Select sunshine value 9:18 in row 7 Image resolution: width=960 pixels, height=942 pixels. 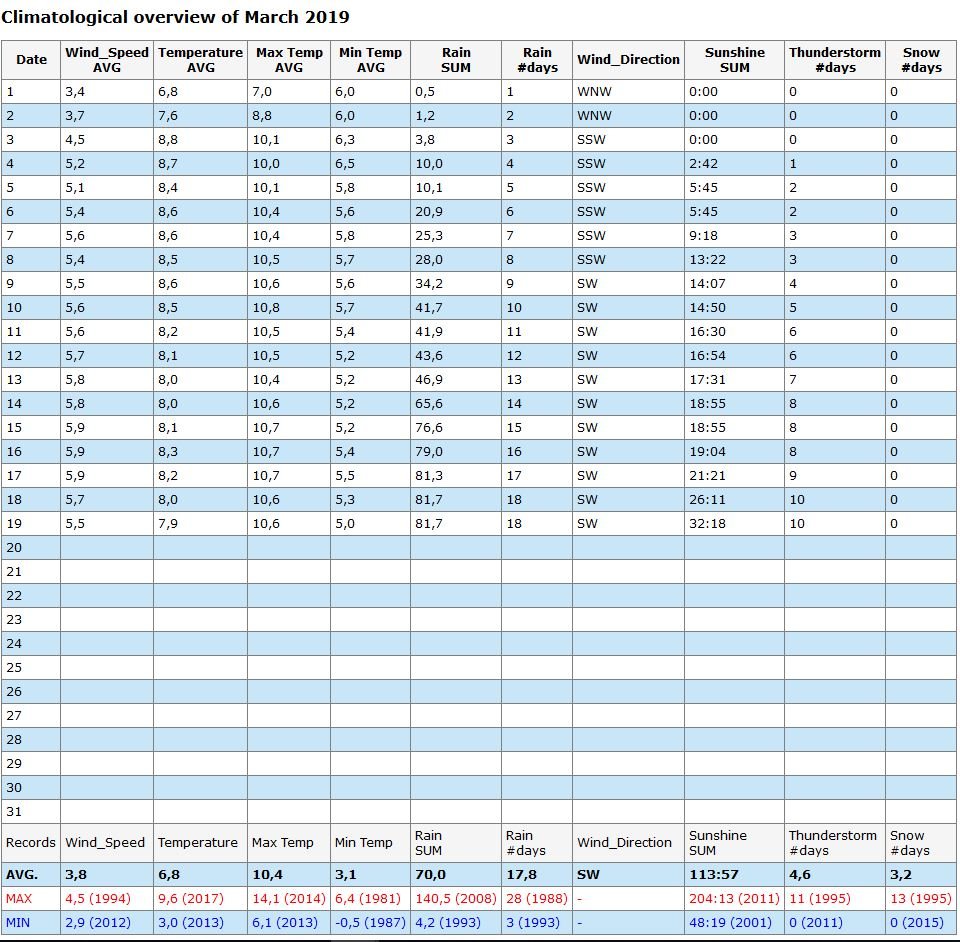(703, 236)
